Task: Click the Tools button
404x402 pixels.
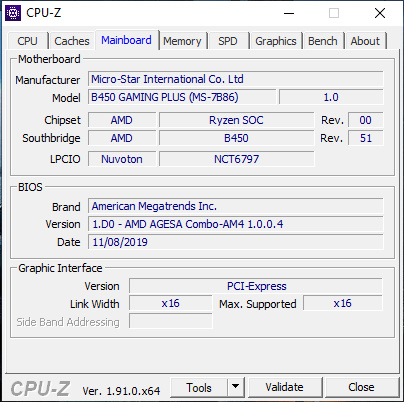Action: (199, 388)
